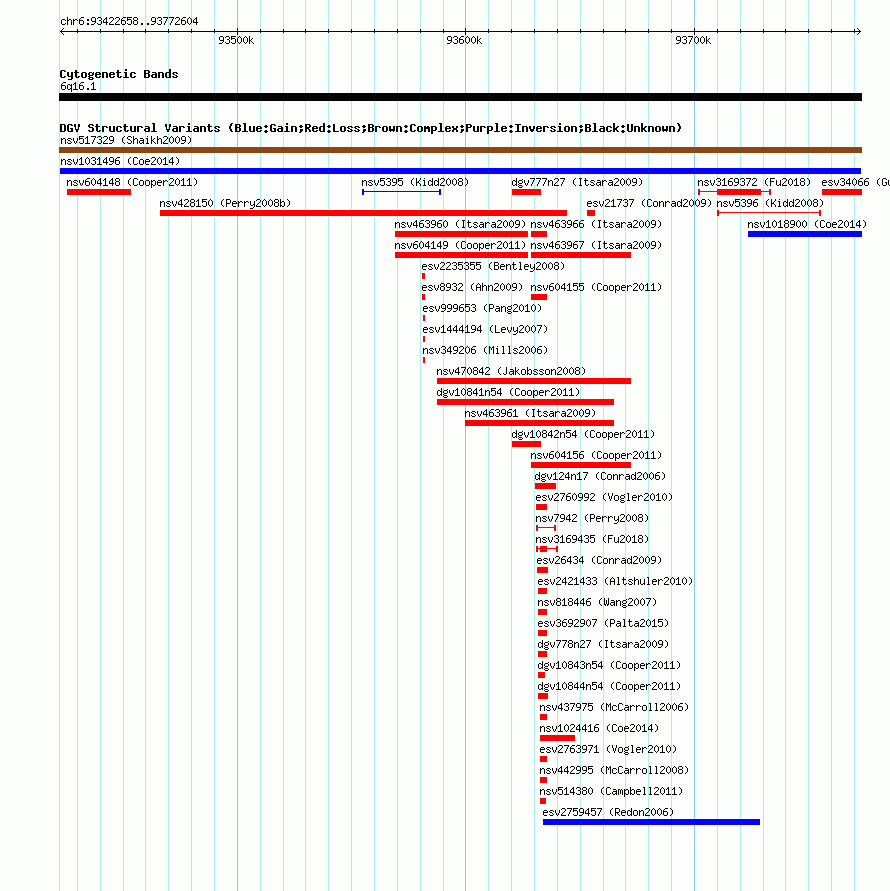This screenshot has height=891, width=890.
Task: Click the blue esv2759457 gain bar
Action: 651,823
